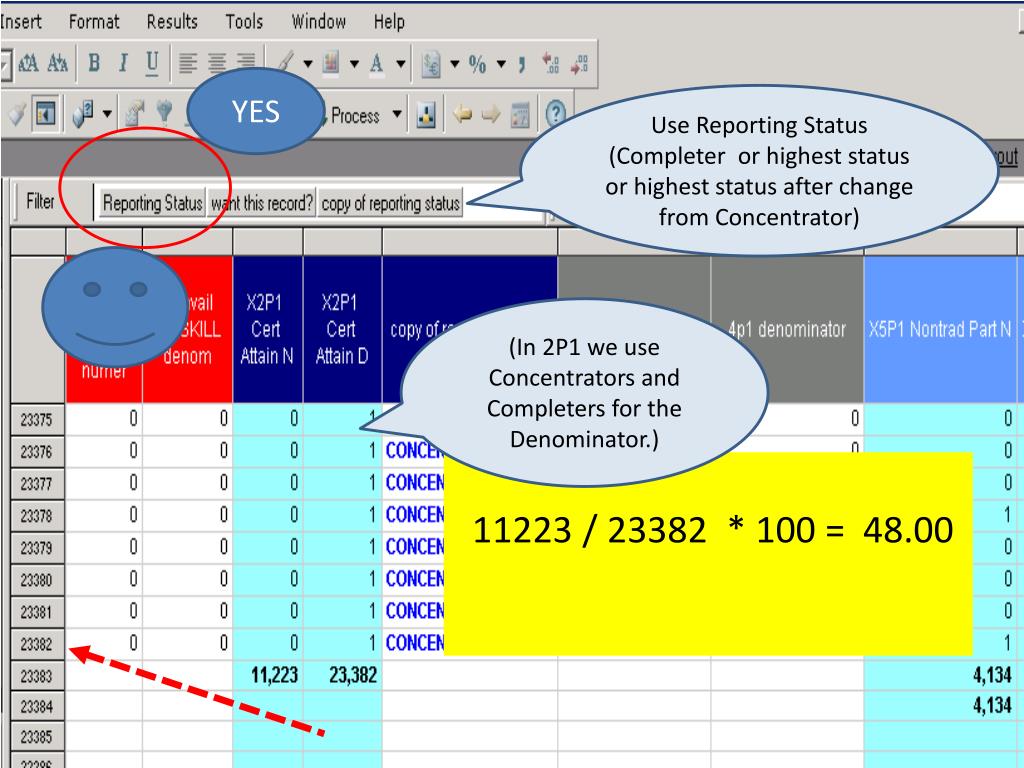Click the cube with question mark icon

(83, 114)
